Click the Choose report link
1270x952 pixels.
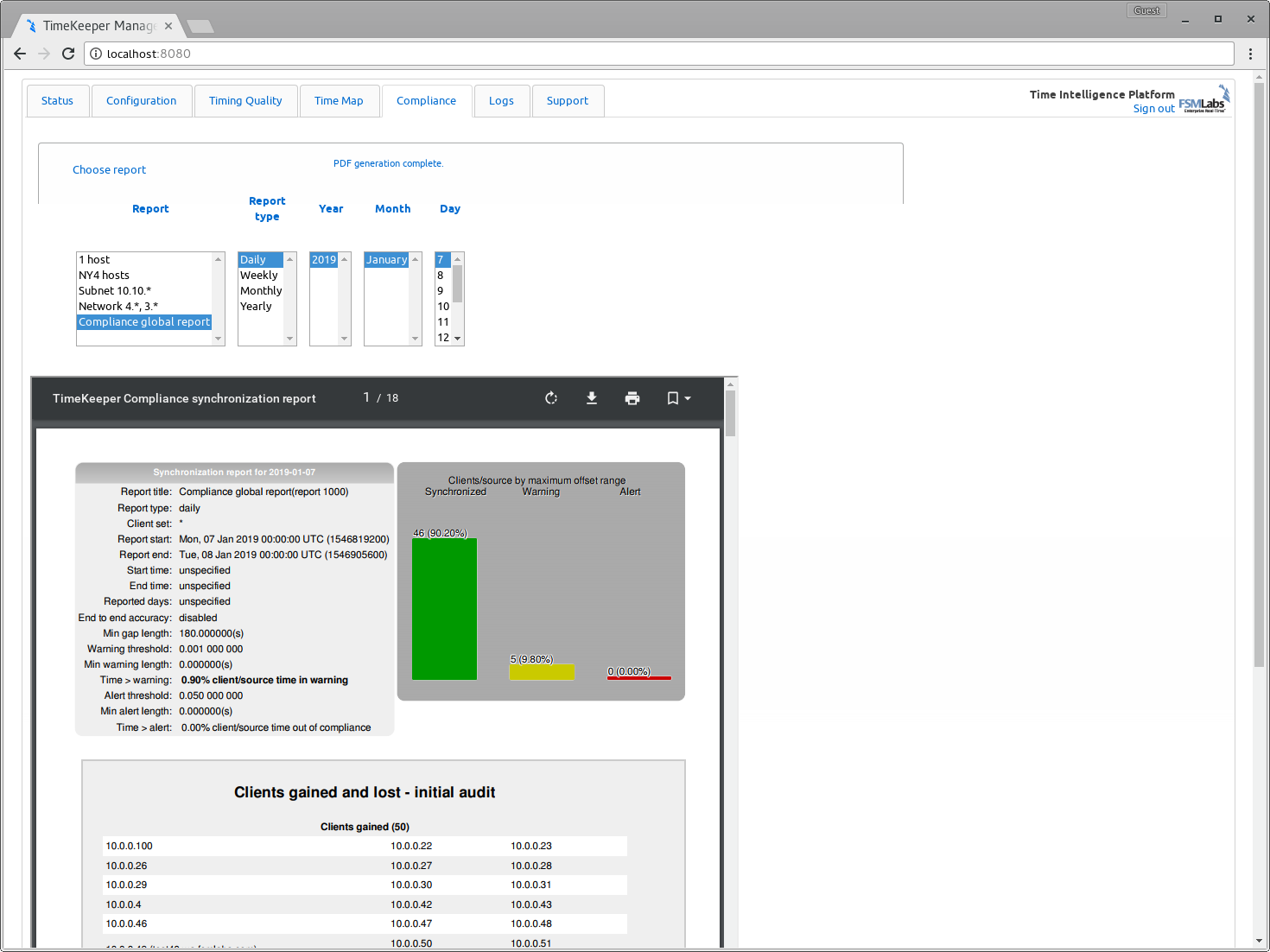point(109,170)
